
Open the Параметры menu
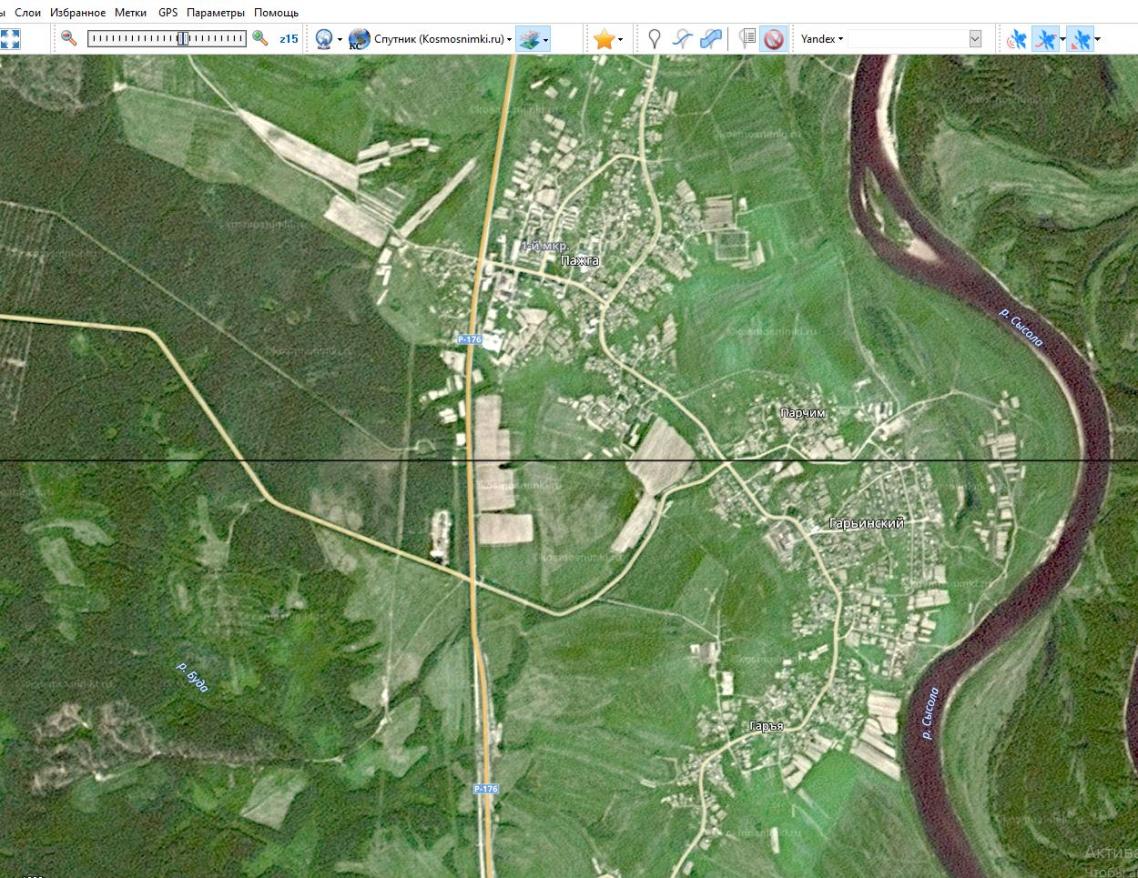click(215, 12)
